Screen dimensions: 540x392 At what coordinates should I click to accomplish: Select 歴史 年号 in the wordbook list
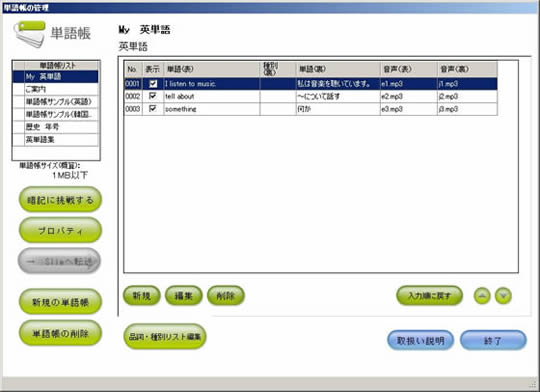pos(55,127)
